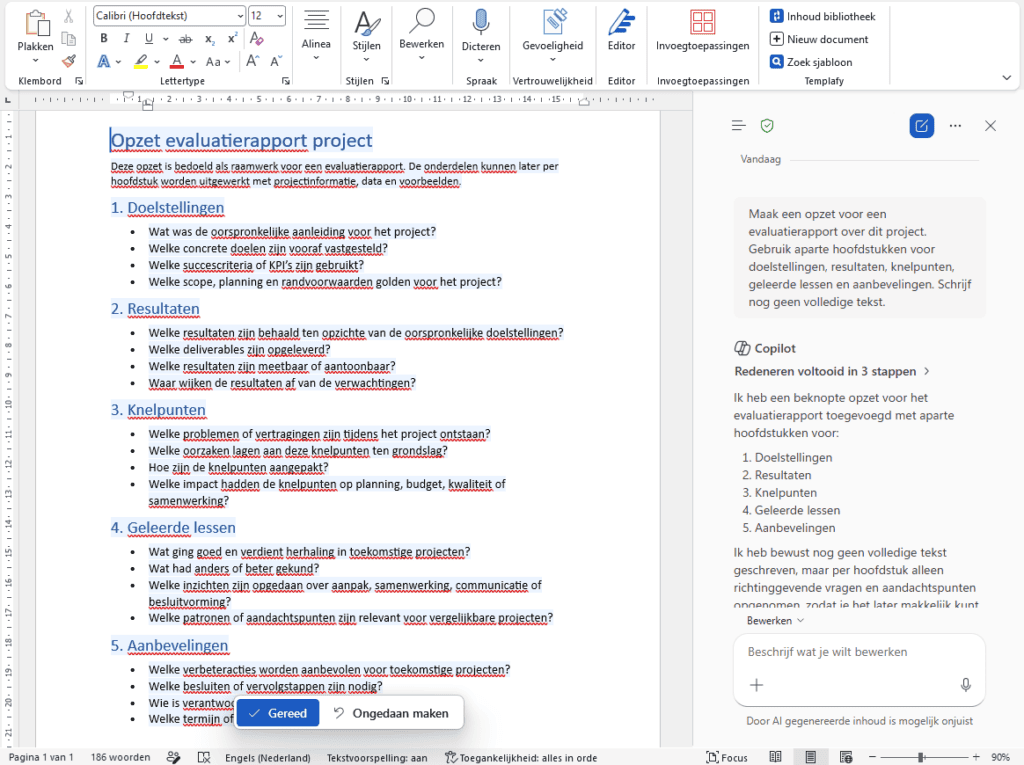Viewport: 1024px width, 765px height.
Task: Click the Cut scissors icon
Action: click(69, 16)
